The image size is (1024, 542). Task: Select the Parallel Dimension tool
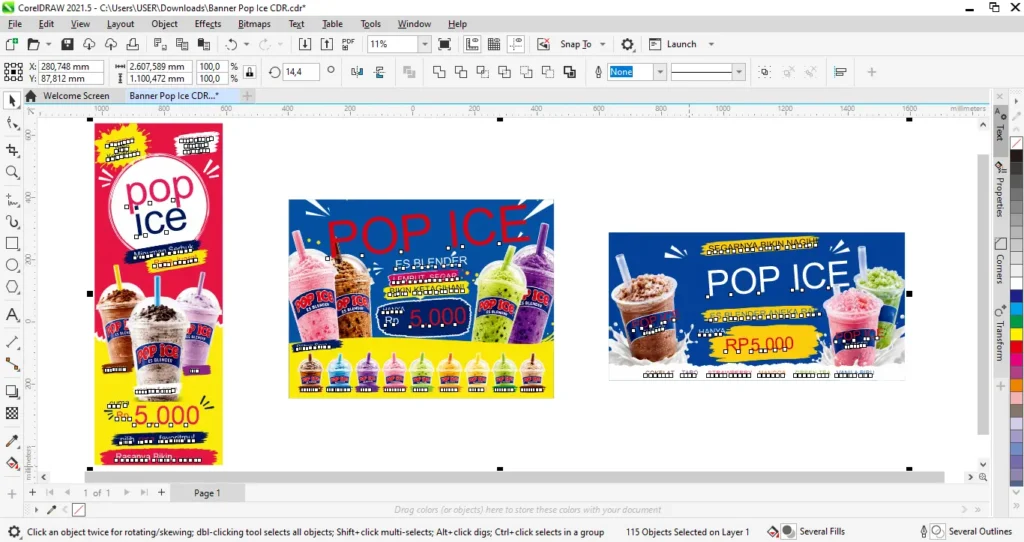12,342
